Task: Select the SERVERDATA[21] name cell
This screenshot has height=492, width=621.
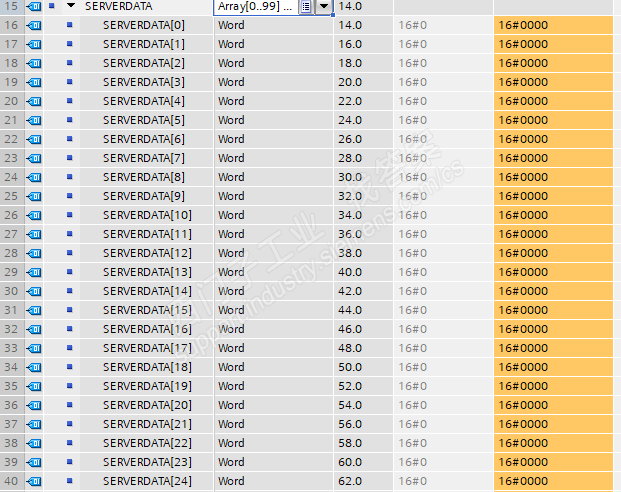Action: 147,425
